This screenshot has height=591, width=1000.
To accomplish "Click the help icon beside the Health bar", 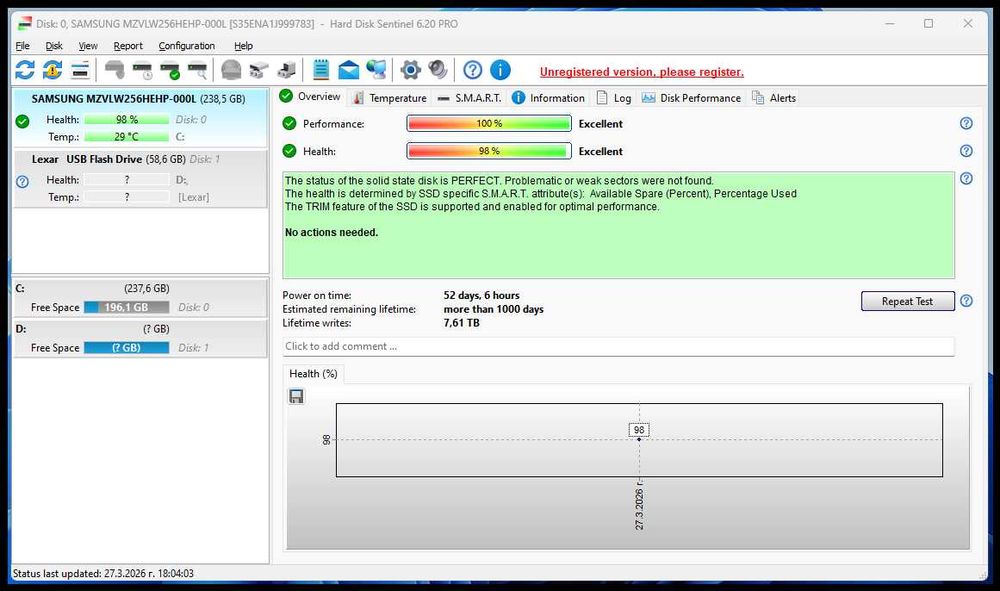I will click(x=966, y=151).
